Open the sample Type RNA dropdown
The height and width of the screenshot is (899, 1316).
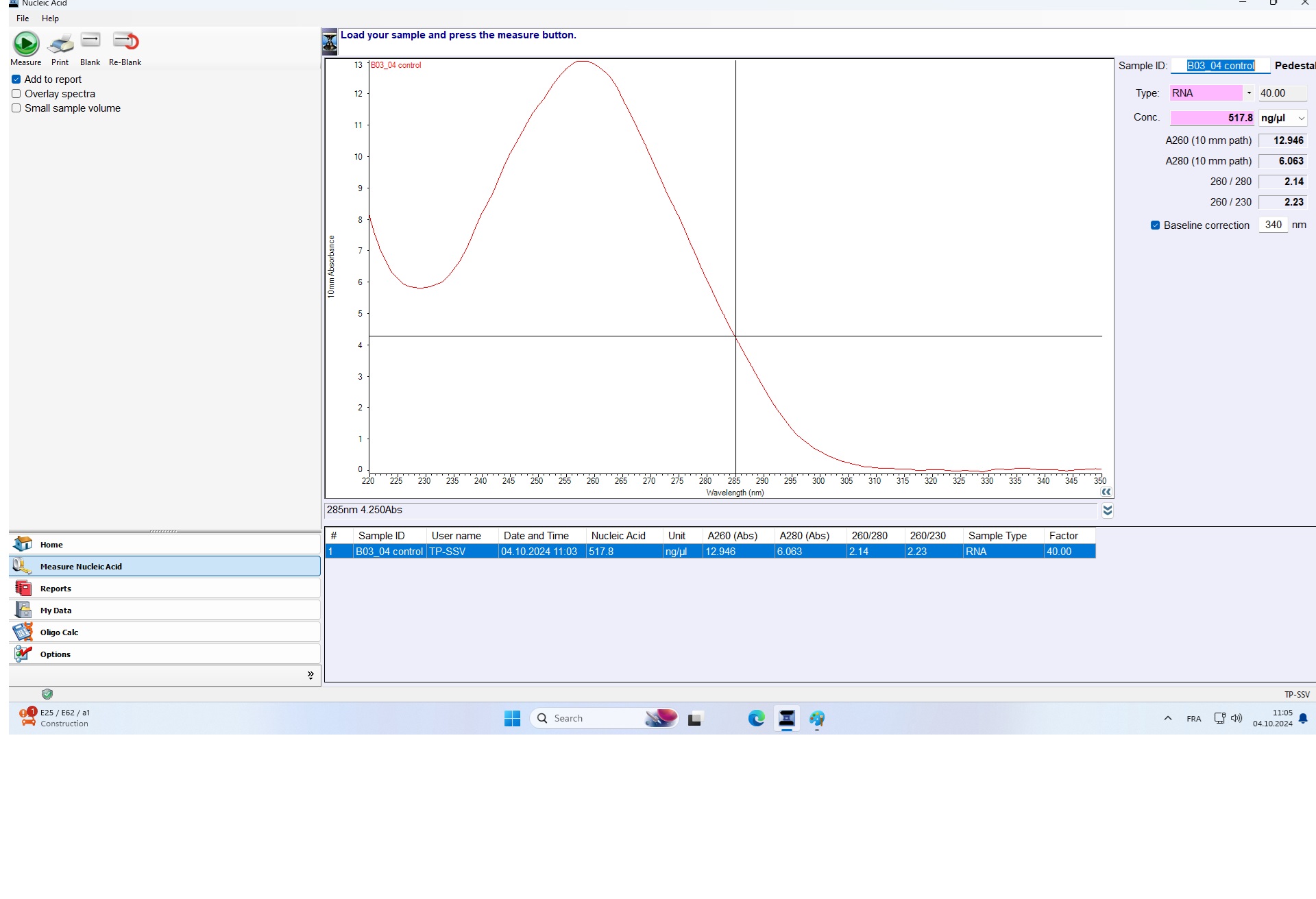[x=1249, y=93]
